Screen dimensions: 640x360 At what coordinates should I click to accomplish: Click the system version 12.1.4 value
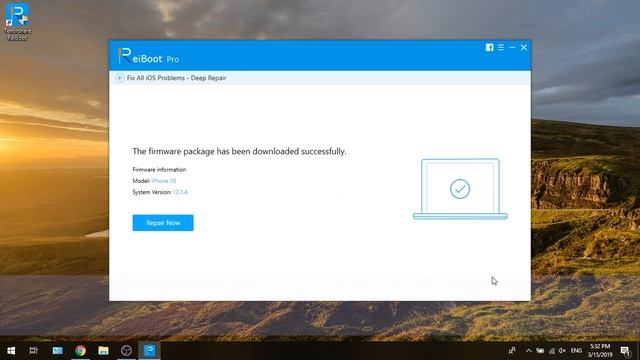coord(180,192)
